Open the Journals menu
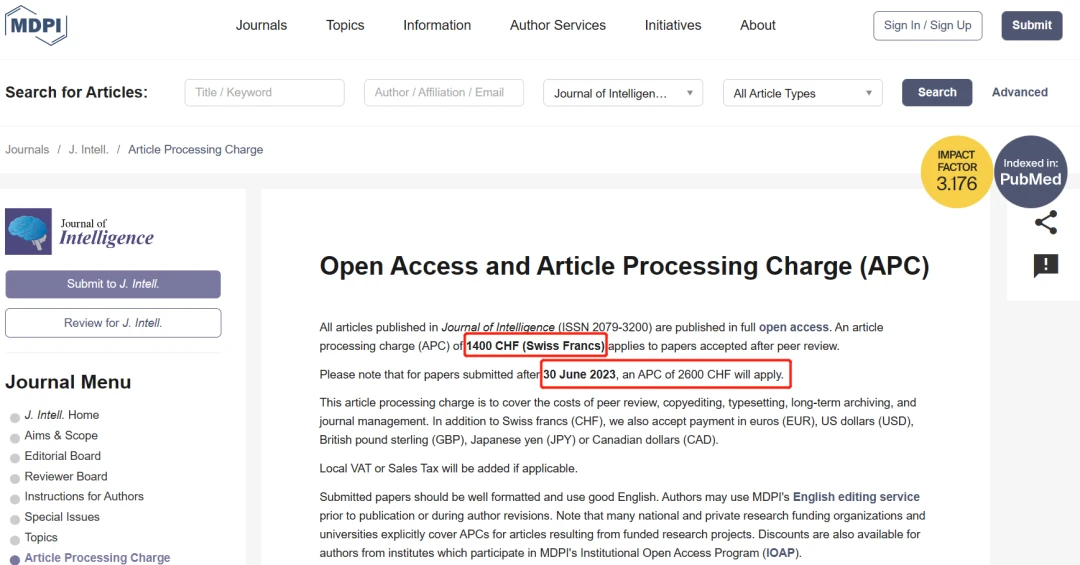Viewport: 1080px width, 565px height. (261, 25)
